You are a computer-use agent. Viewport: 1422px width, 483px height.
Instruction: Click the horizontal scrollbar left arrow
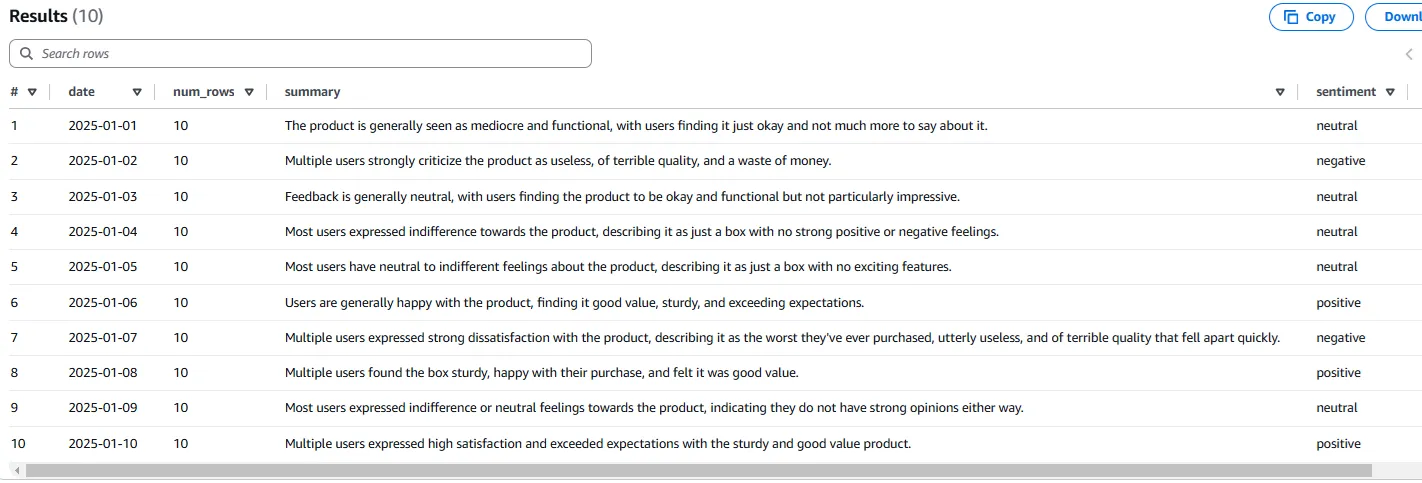(16, 470)
